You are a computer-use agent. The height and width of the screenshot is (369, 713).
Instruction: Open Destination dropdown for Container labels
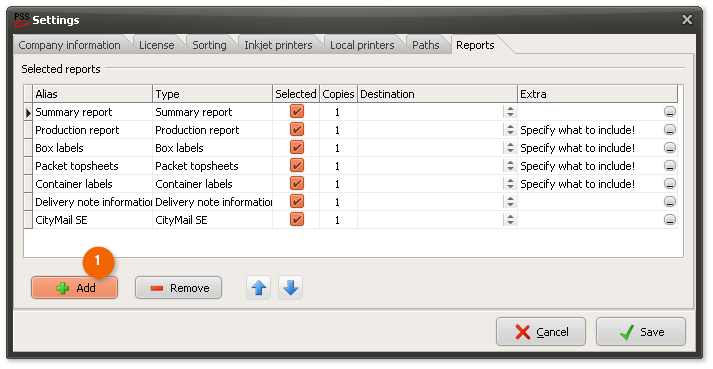pyautogui.click(x=510, y=183)
